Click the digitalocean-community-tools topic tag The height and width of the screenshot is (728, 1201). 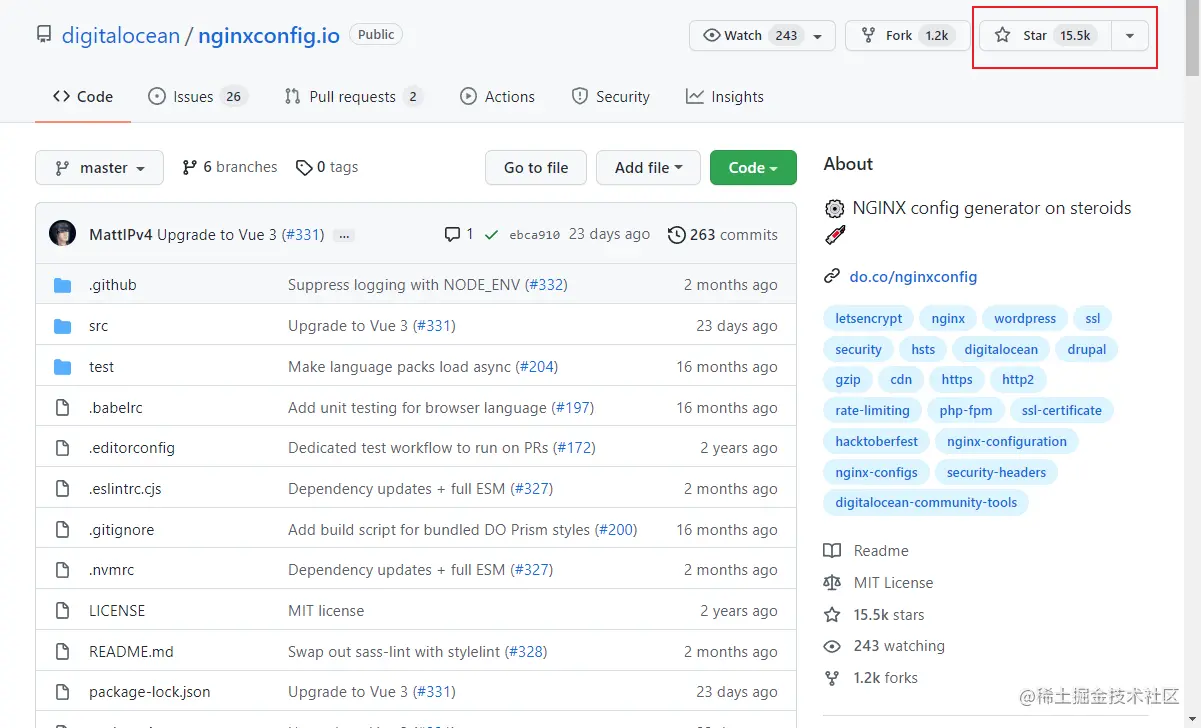point(926,503)
